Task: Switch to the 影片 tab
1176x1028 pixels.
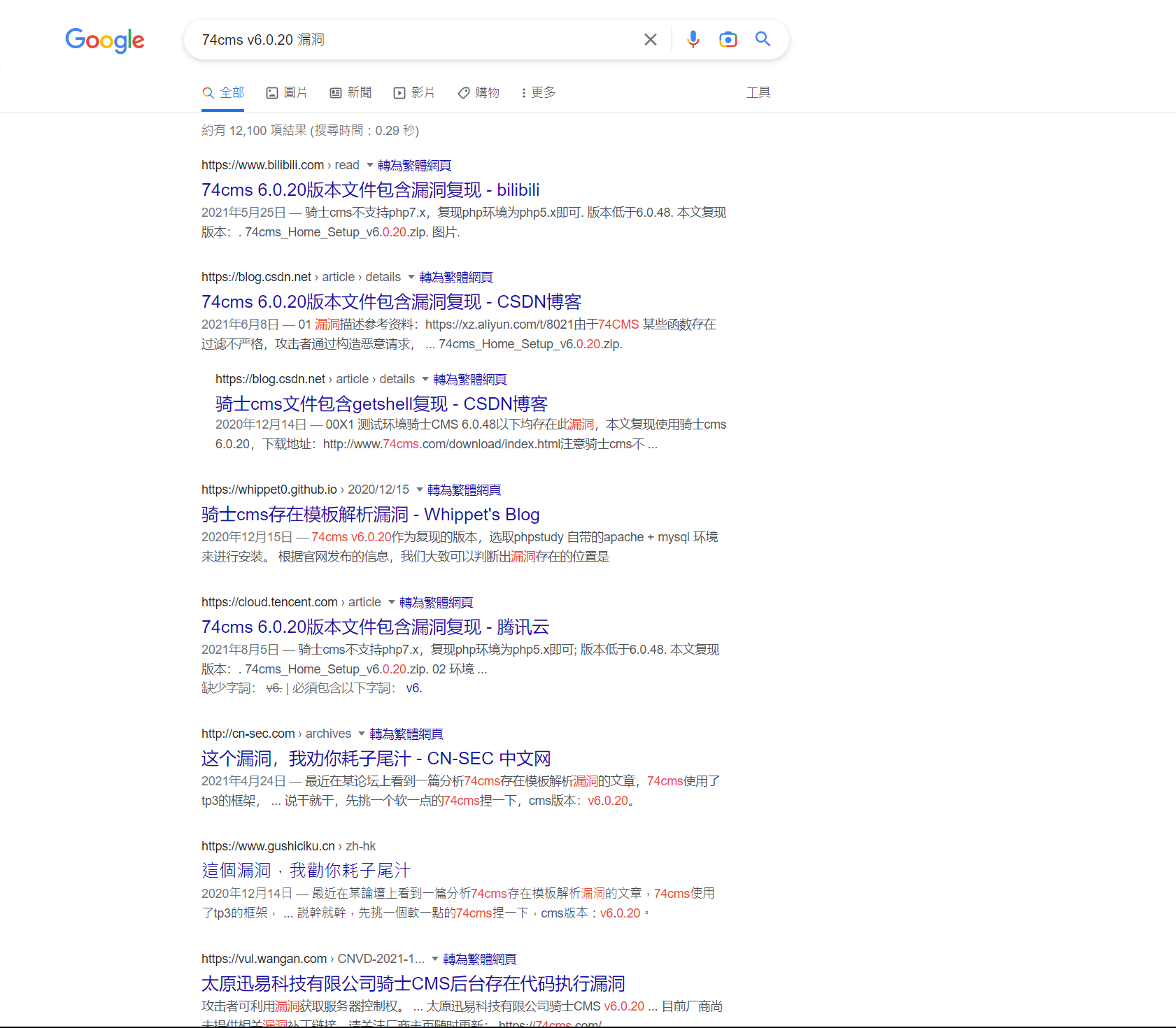Action: coord(414,92)
